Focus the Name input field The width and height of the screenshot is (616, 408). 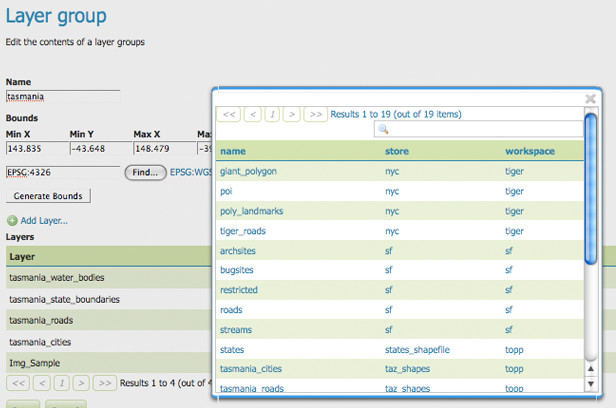(63, 97)
